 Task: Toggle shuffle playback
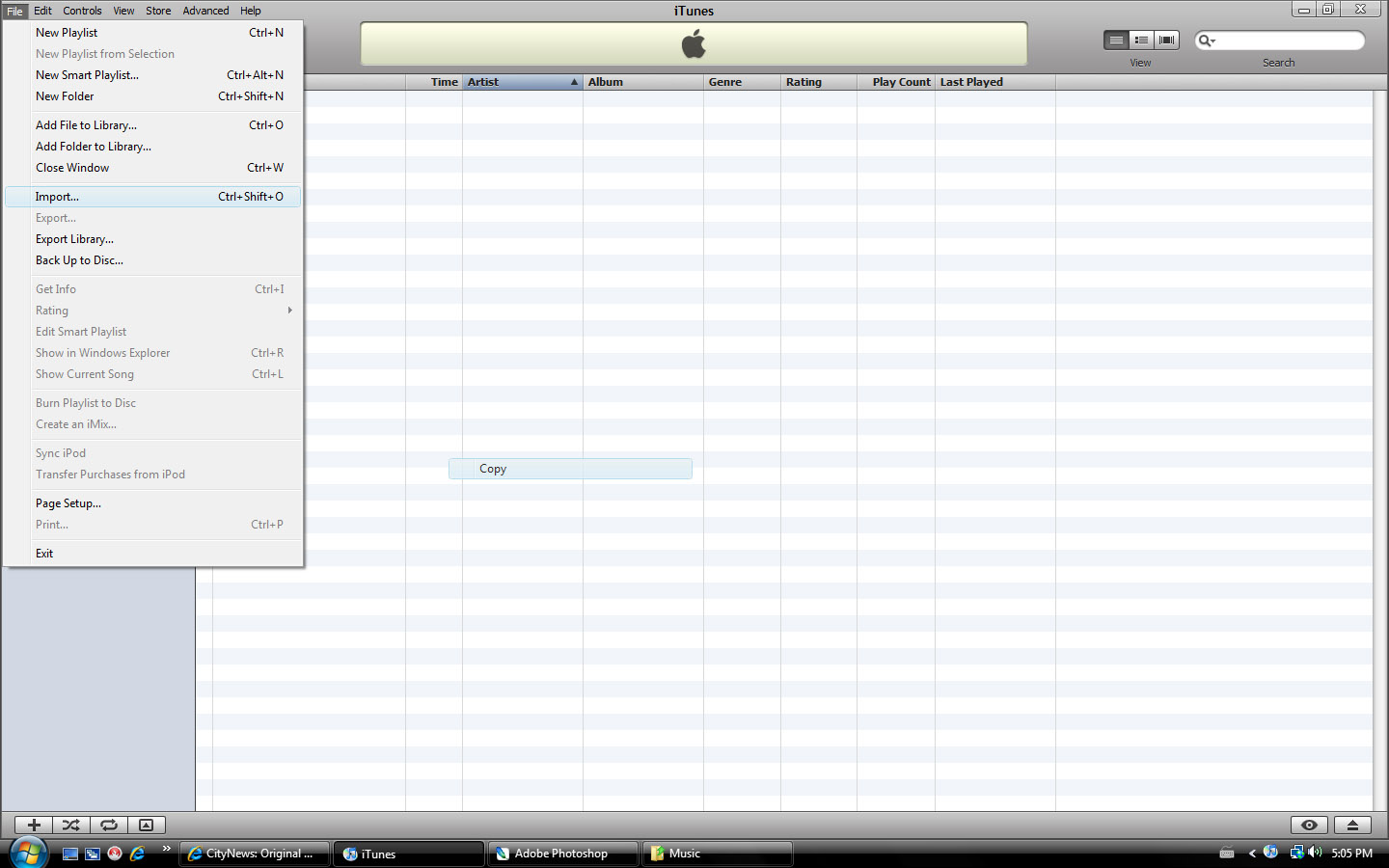(71, 825)
